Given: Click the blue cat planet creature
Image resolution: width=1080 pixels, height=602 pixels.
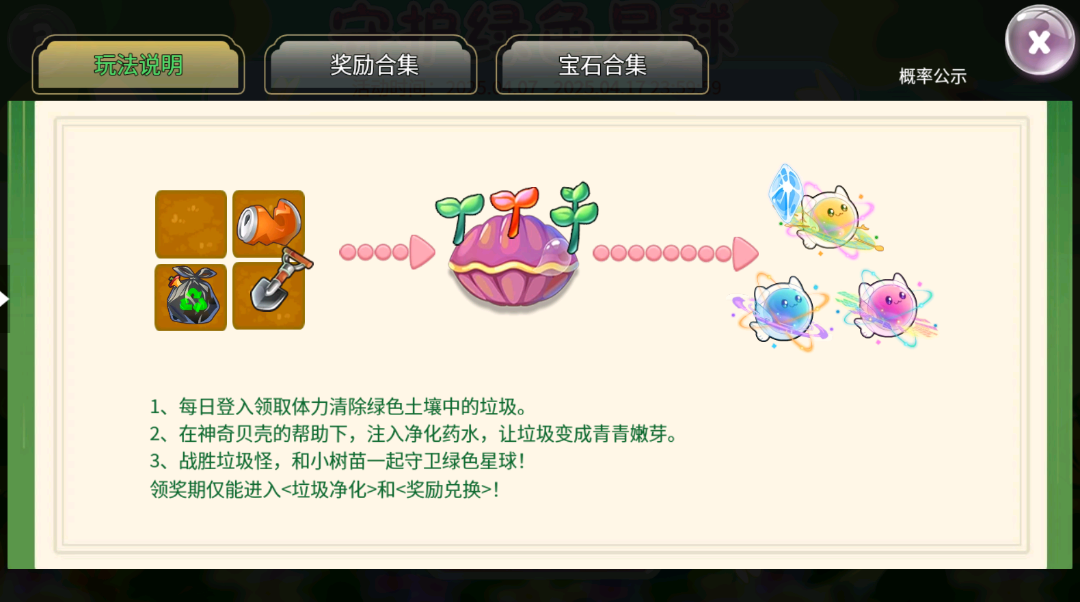Looking at the screenshot, I should tap(782, 310).
